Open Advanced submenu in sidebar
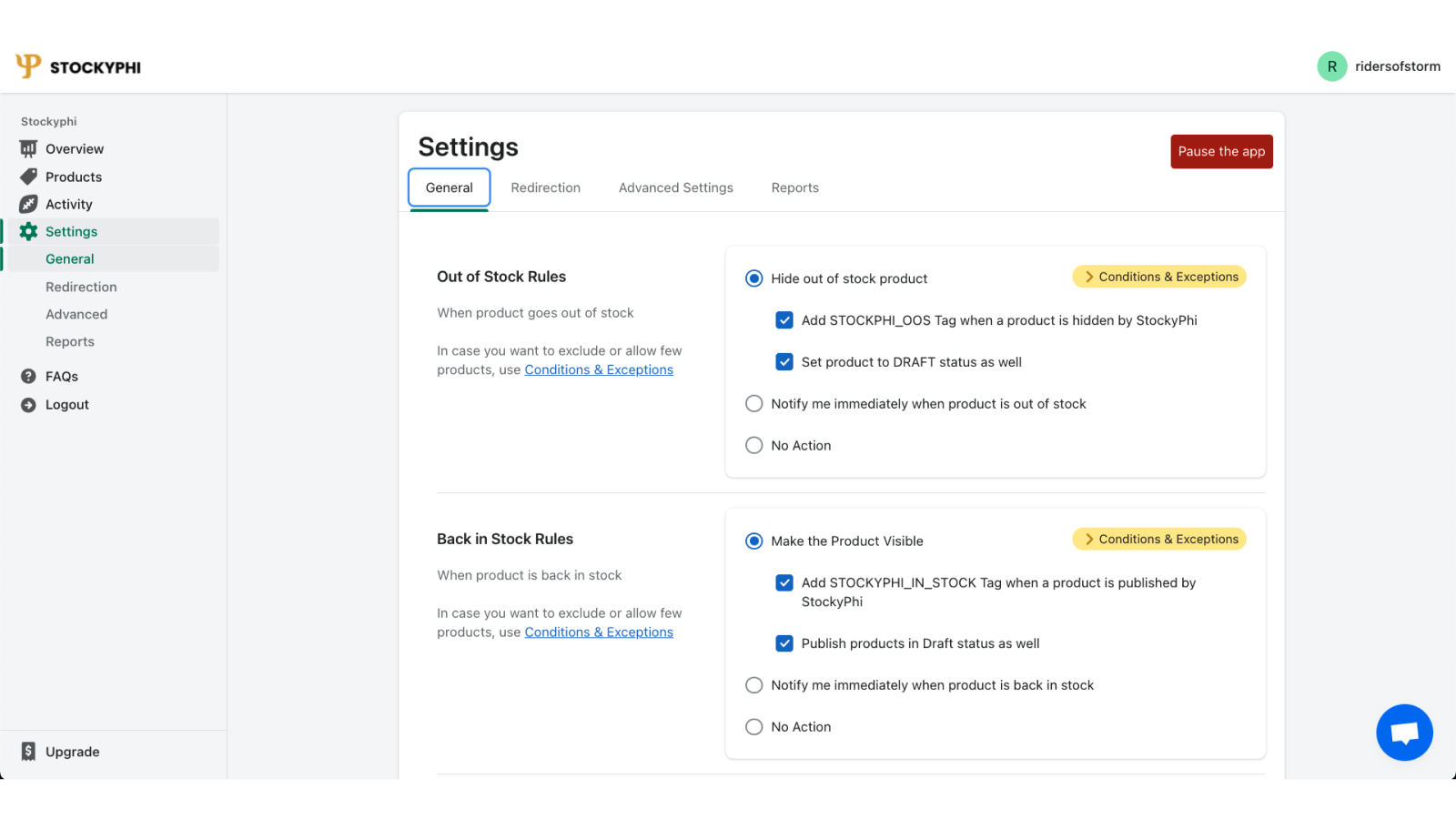Image resolution: width=1456 pixels, height=819 pixels. 76,314
